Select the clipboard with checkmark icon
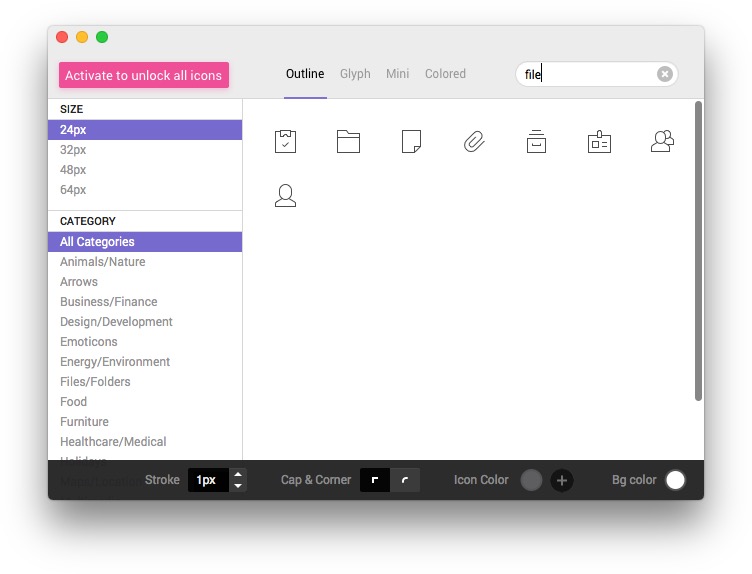Viewport: 752px width, 574px height. click(285, 141)
